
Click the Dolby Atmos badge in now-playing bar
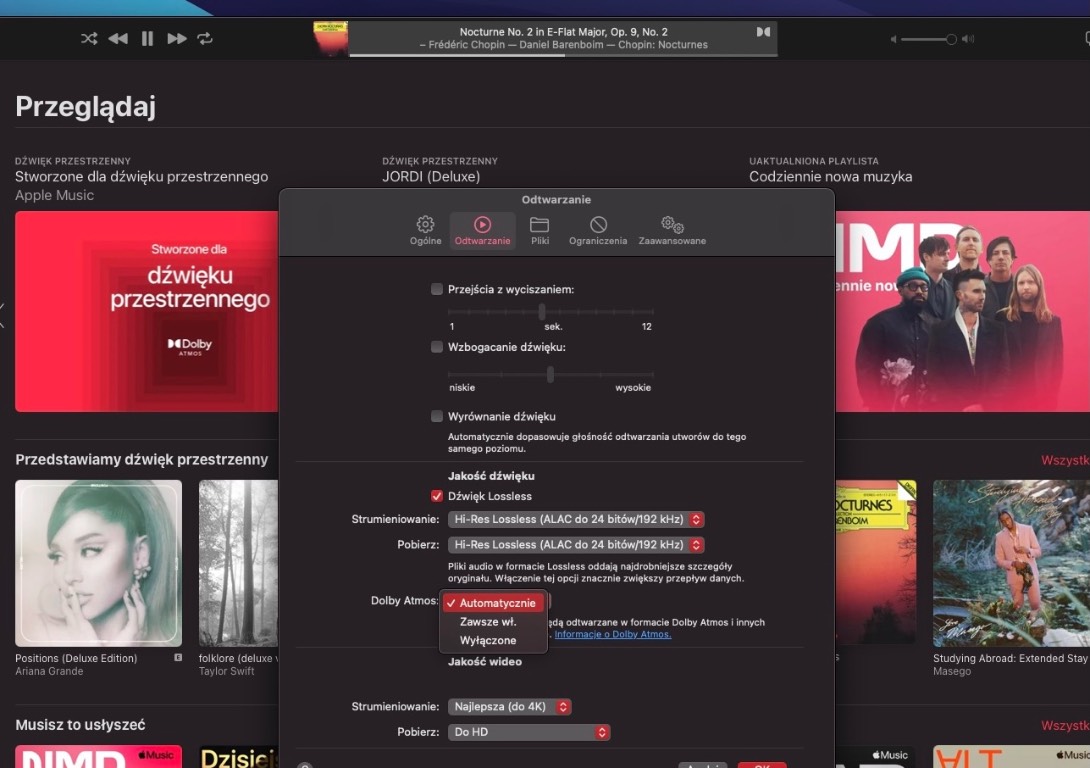pyautogui.click(x=763, y=32)
